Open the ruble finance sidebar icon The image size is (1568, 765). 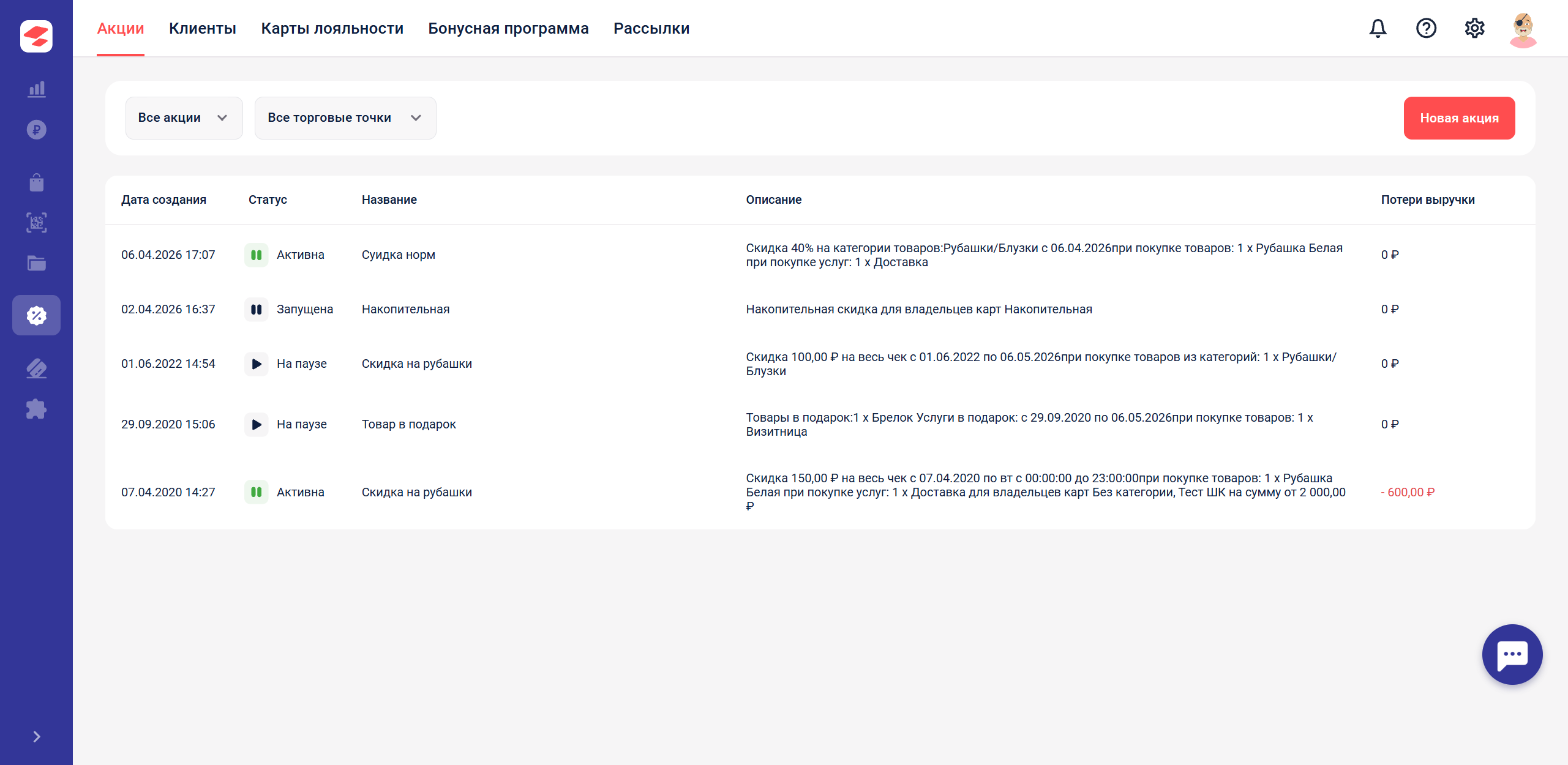click(x=37, y=130)
